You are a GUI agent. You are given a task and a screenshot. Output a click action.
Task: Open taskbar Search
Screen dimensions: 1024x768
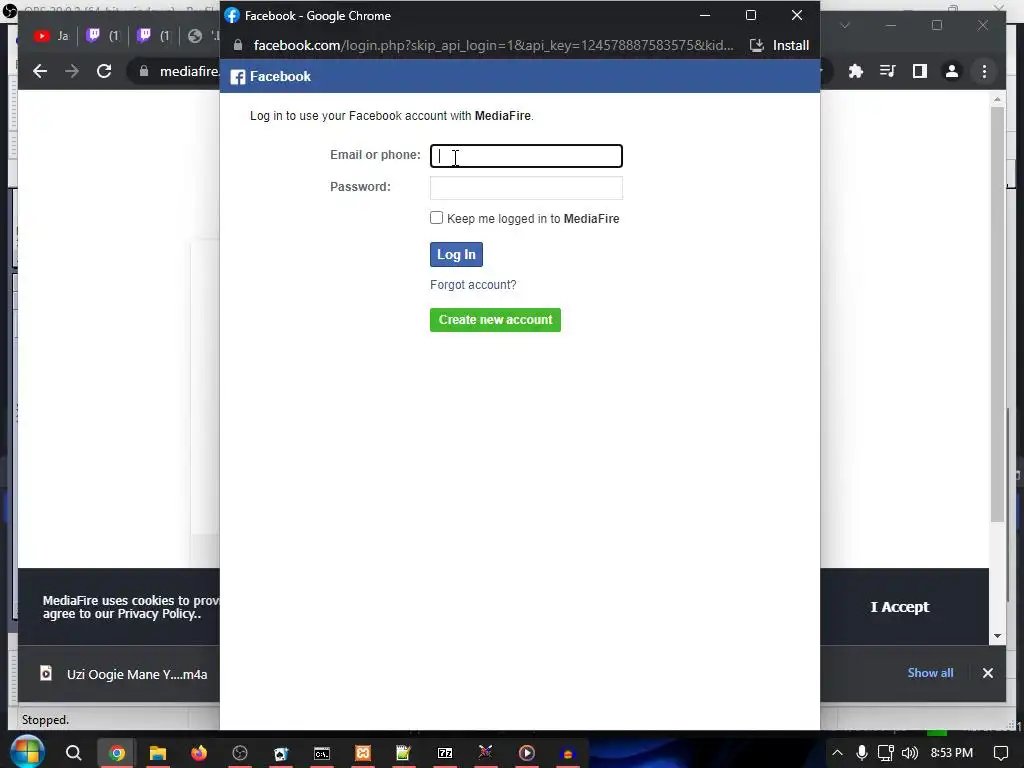73,753
